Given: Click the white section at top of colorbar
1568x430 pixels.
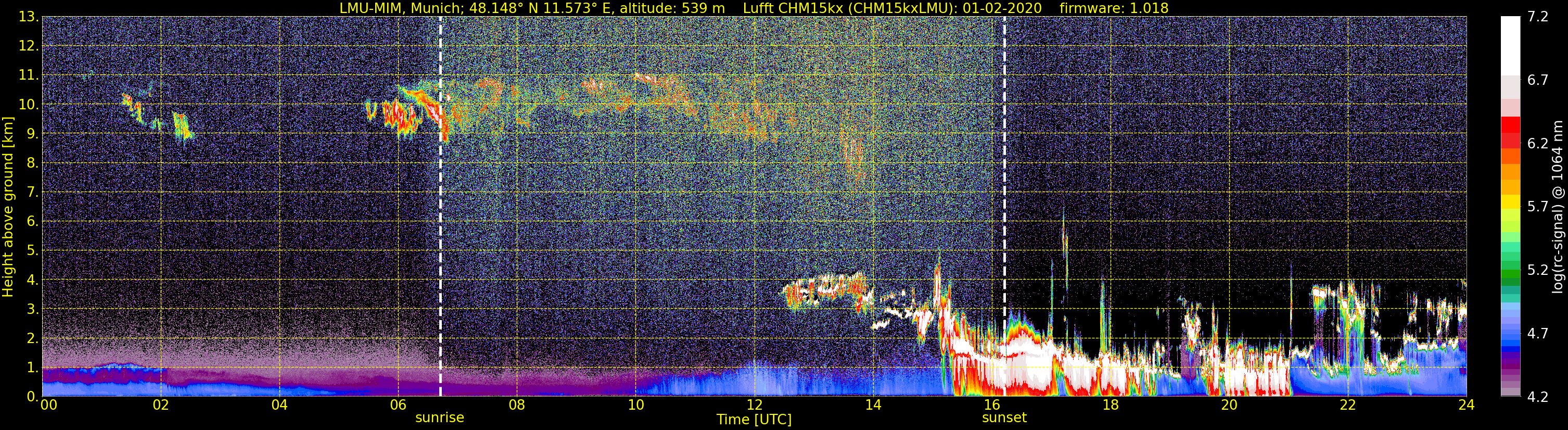Looking at the screenshot, I should (x=1511, y=46).
